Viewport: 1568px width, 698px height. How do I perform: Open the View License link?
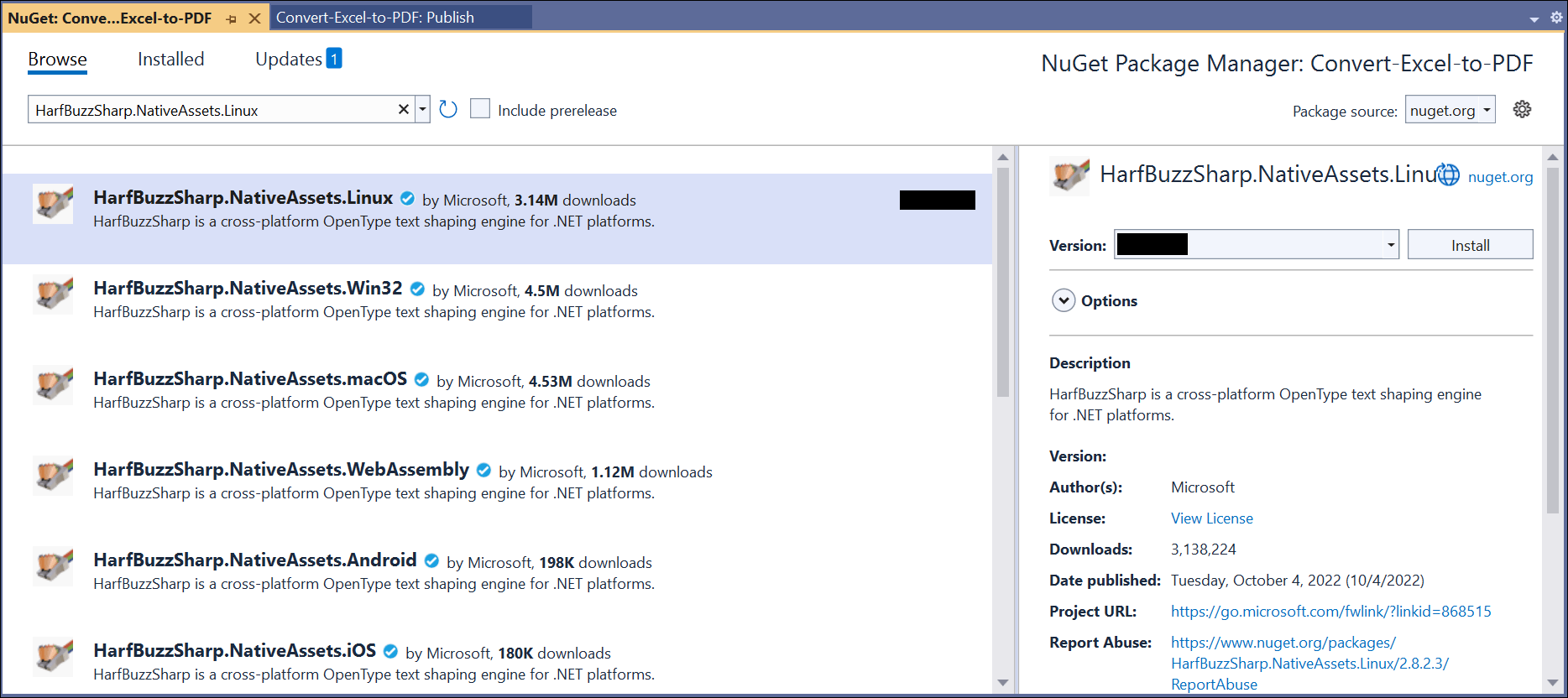pyautogui.click(x=1211, y=518)
